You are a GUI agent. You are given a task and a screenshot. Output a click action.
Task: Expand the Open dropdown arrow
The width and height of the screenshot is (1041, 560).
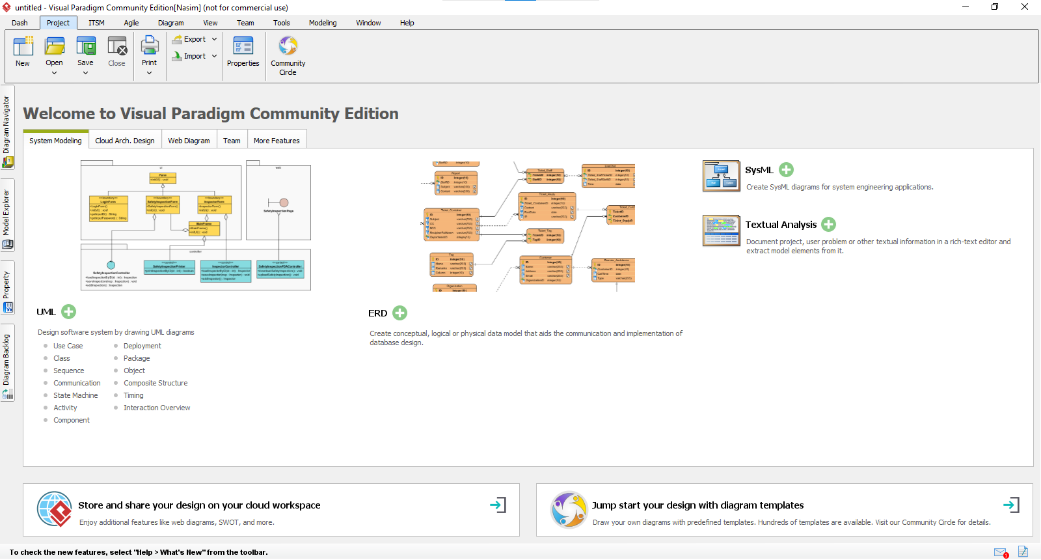pos(54,72)
